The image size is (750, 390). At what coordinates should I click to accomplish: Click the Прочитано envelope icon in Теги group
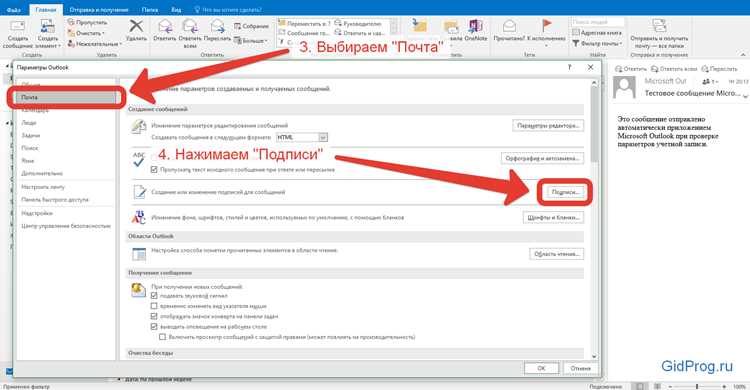tap(509, 26)
